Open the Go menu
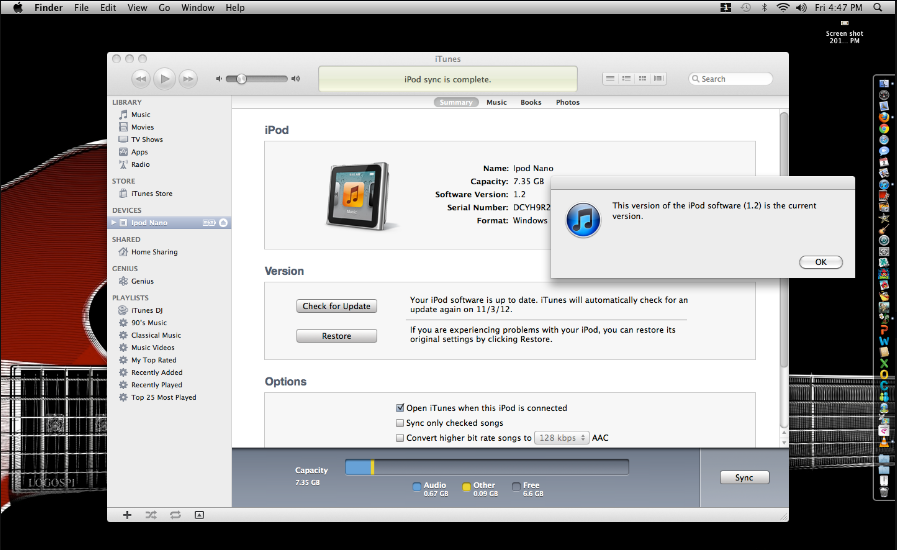897x550 pixels. (164, 7)
